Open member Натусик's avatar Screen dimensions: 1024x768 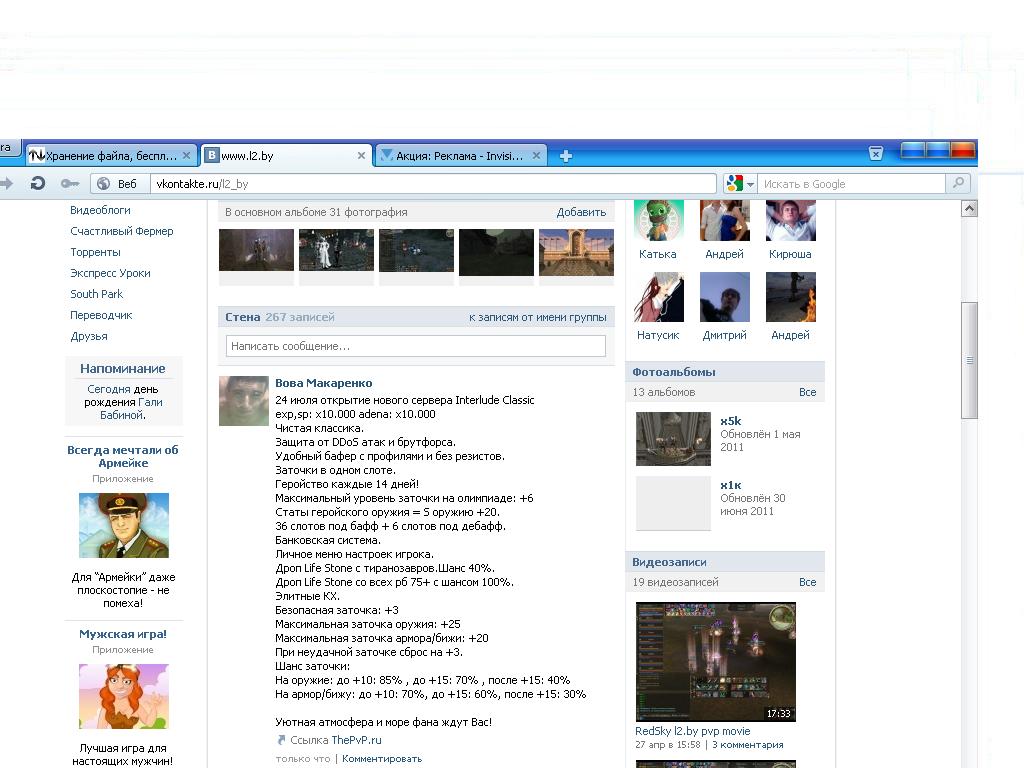(x=659, y=297)
